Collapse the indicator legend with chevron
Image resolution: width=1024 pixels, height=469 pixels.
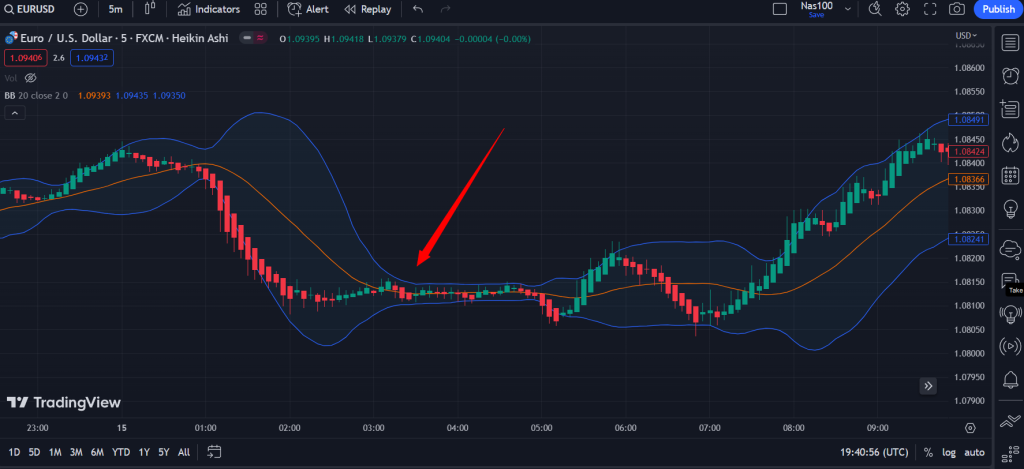pos(14,113)
